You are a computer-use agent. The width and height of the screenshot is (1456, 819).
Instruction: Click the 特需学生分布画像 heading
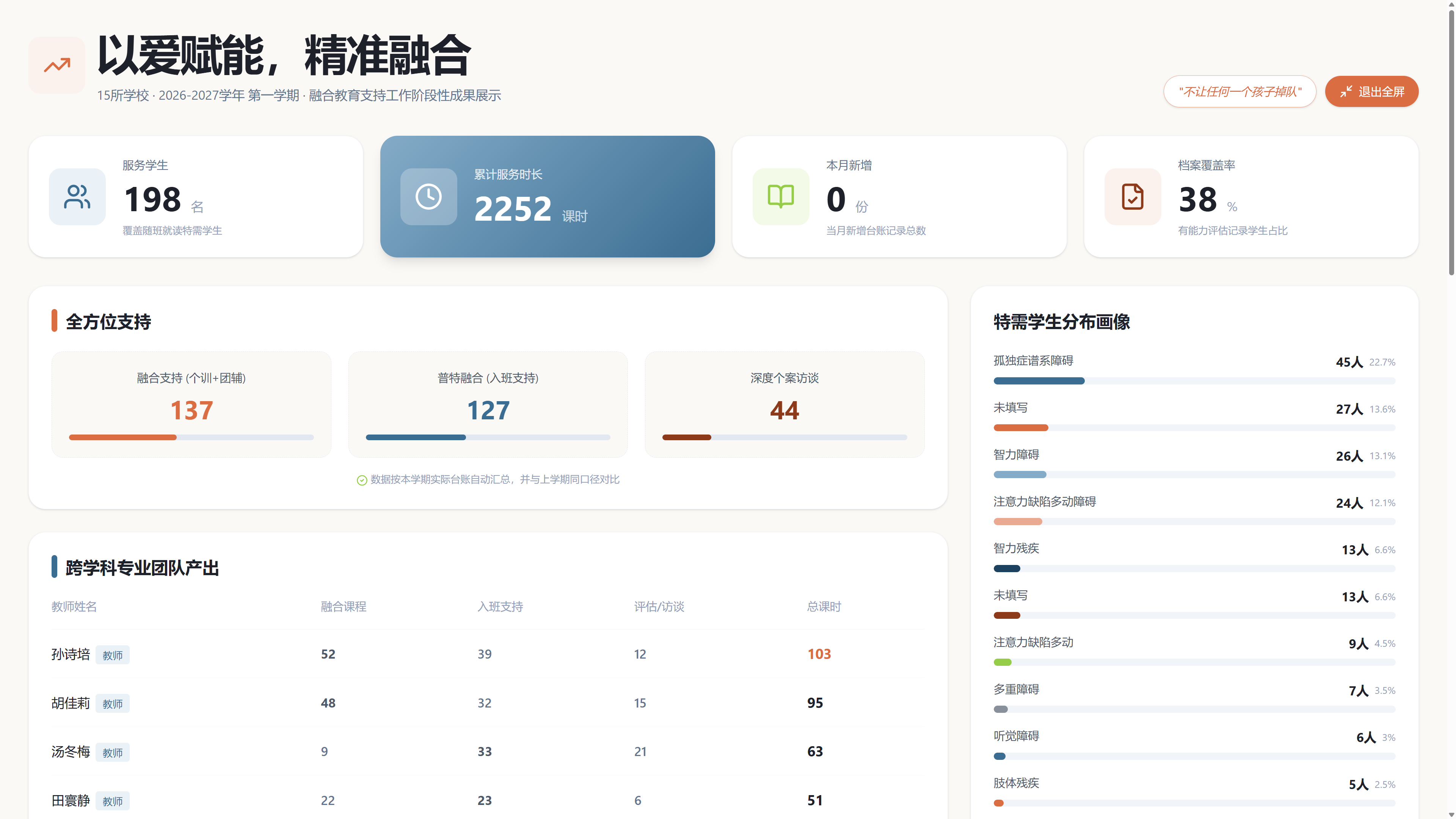[x=1062, y=322]
